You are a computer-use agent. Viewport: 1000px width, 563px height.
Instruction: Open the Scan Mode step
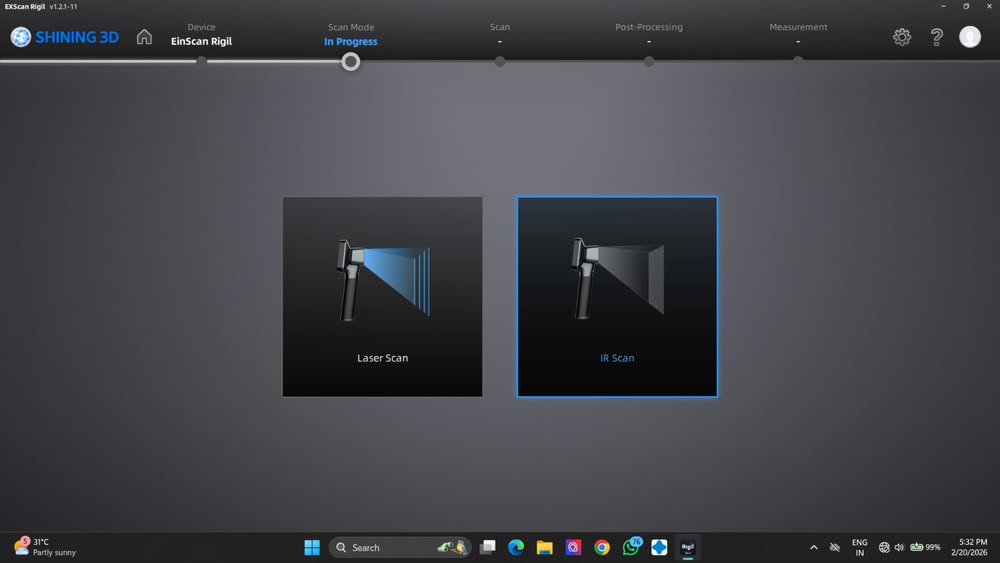coord(350,34)
